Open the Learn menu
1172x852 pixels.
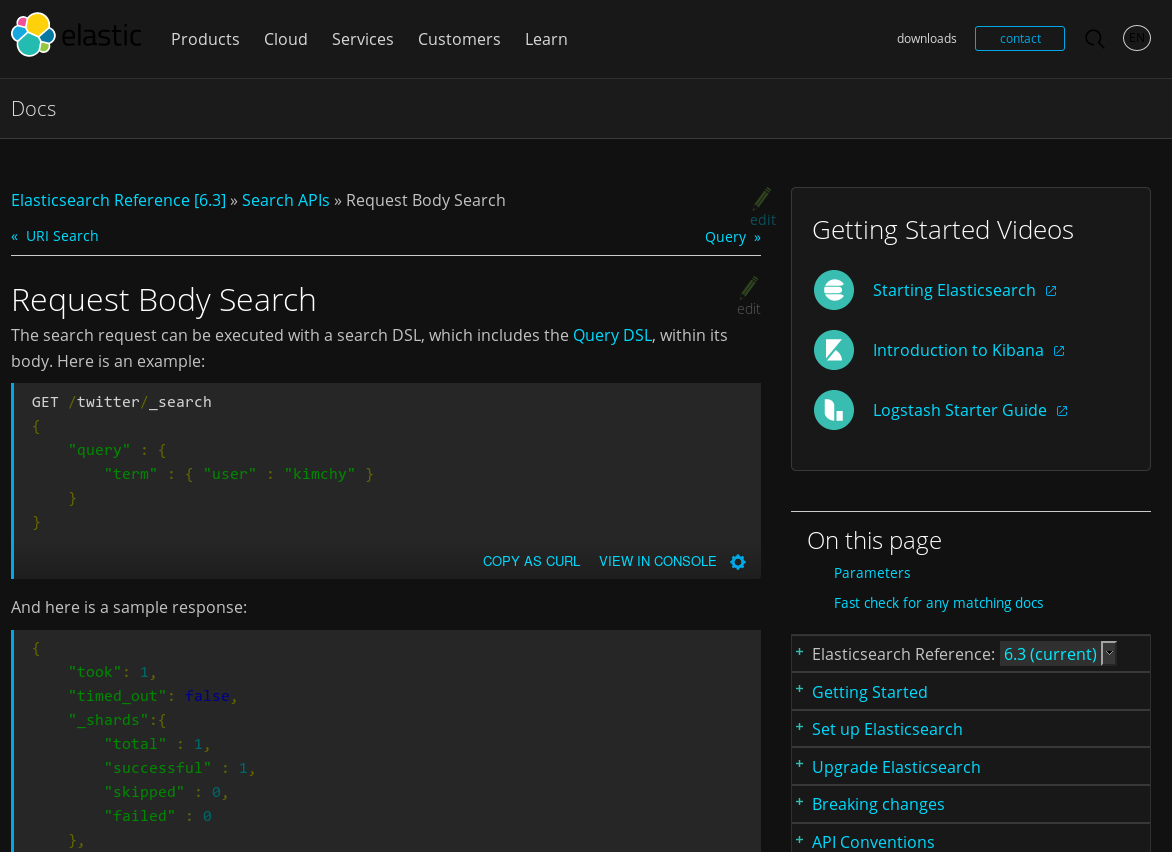[546, 39]
